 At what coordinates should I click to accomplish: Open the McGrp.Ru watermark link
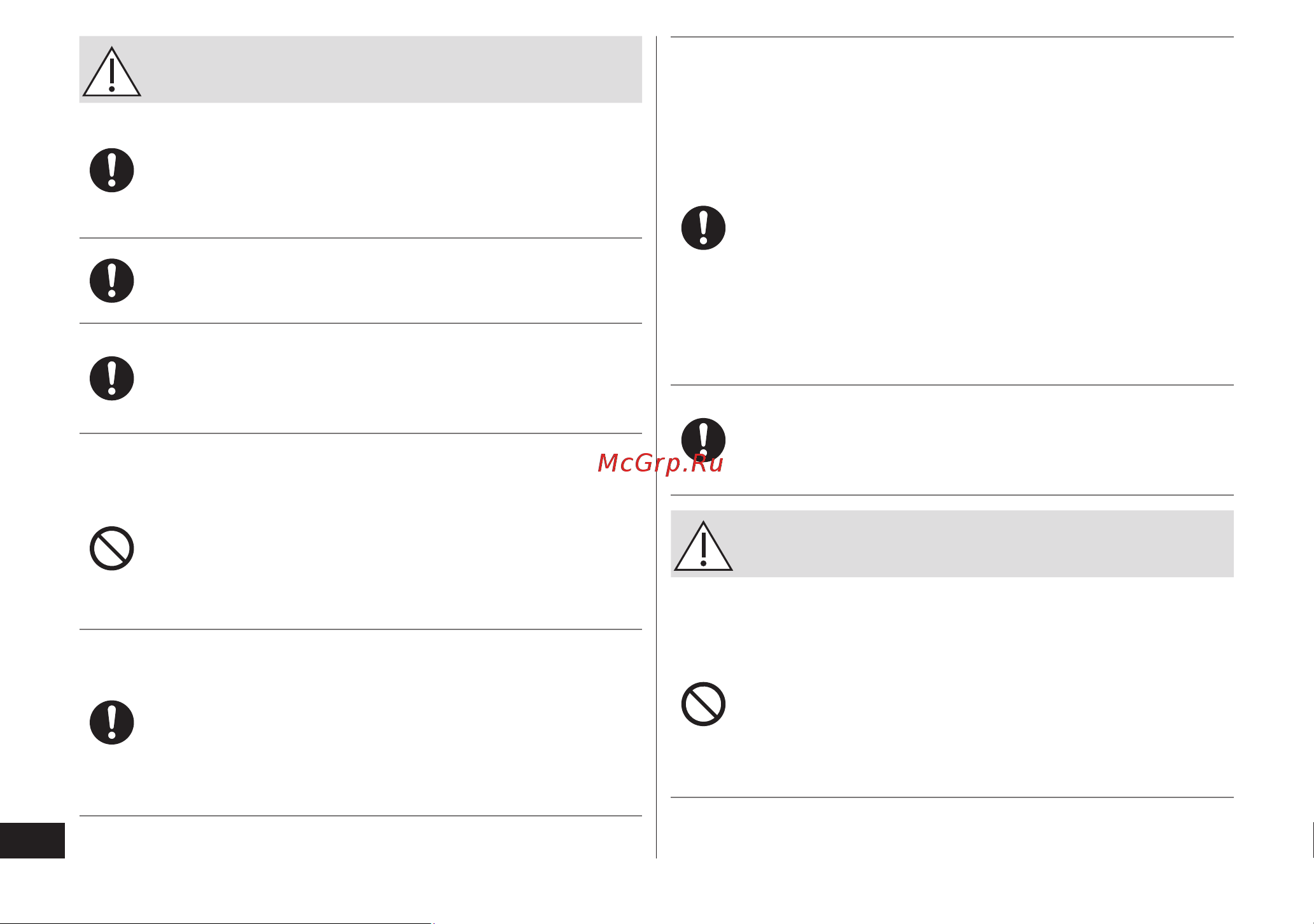click(x=660, y=464)
